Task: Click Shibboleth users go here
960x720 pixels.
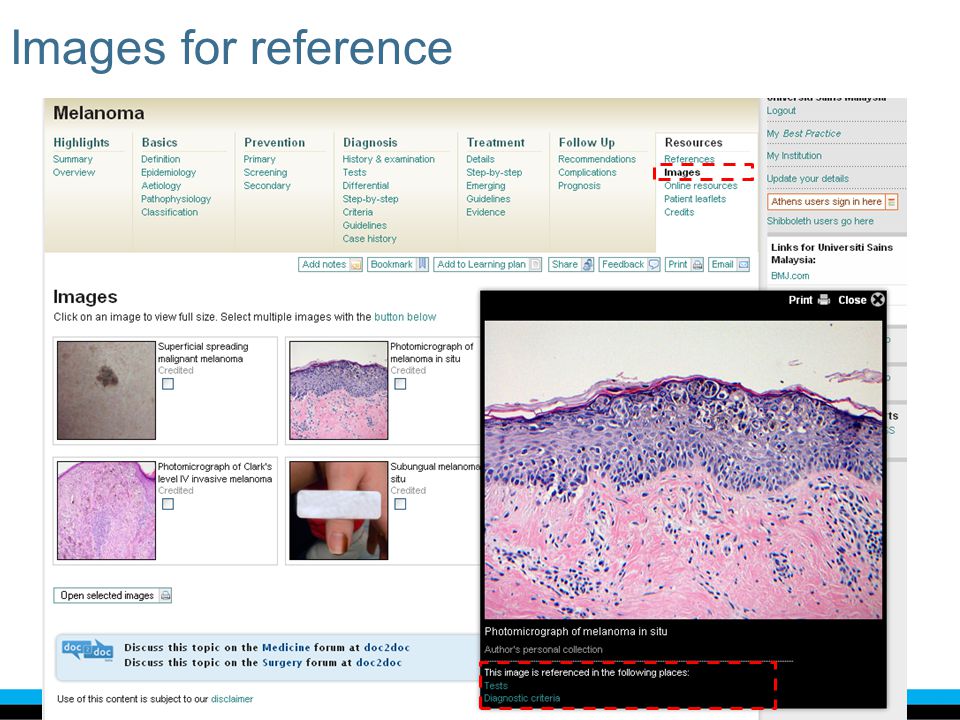Action: (820, 221)
